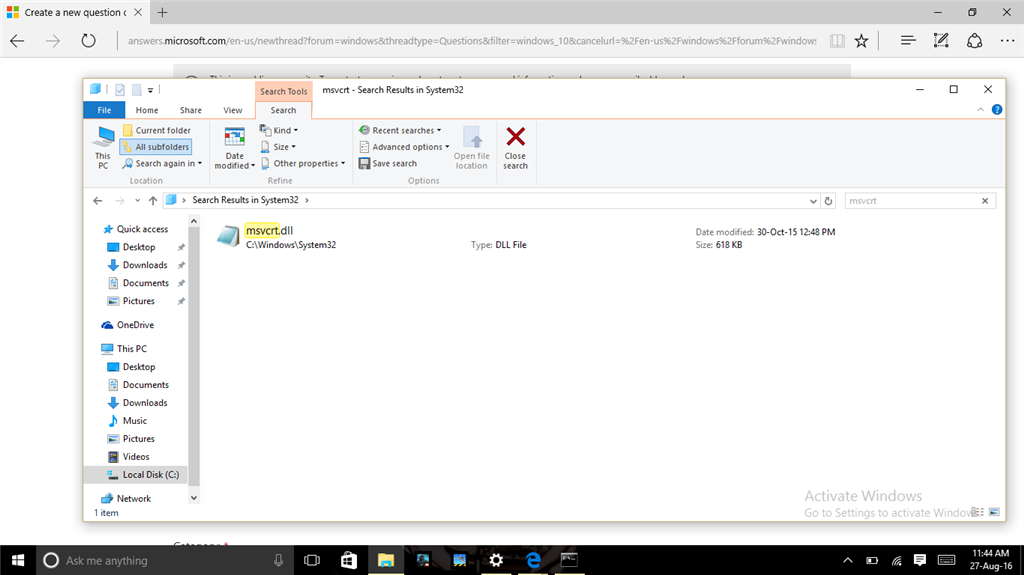This screenshot has height=575, width=1024.
Task: Open pinned Pictures under Quick access
Action: [138, 301]
